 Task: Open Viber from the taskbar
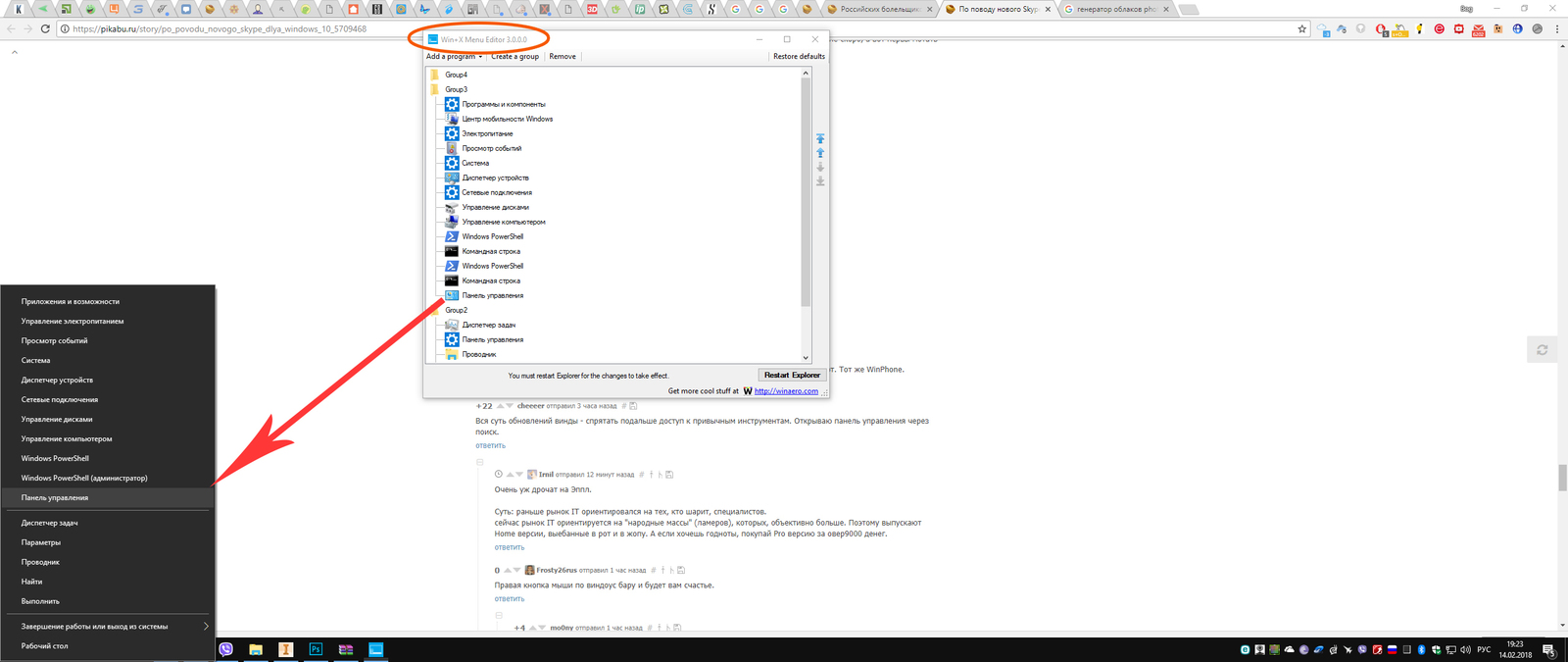coord(226,649)
